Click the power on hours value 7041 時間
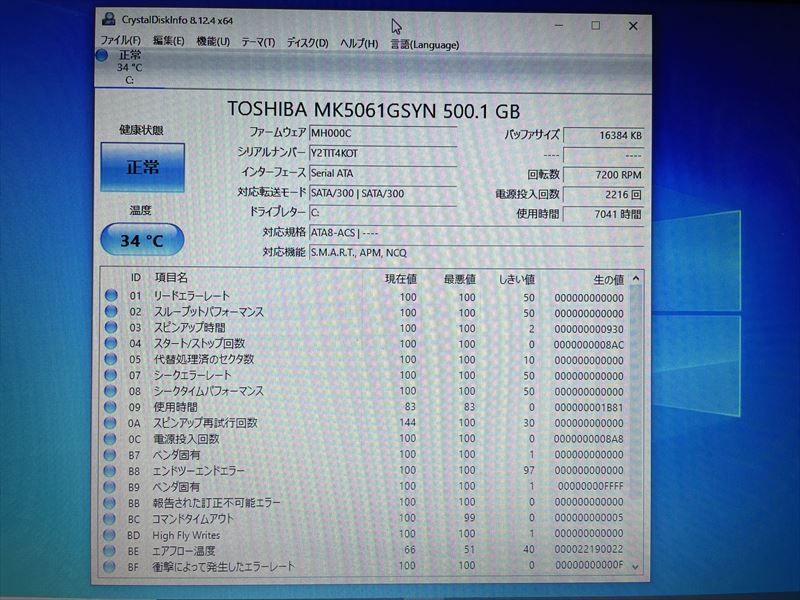The image size is (800, 600). (x=603, y=214)
